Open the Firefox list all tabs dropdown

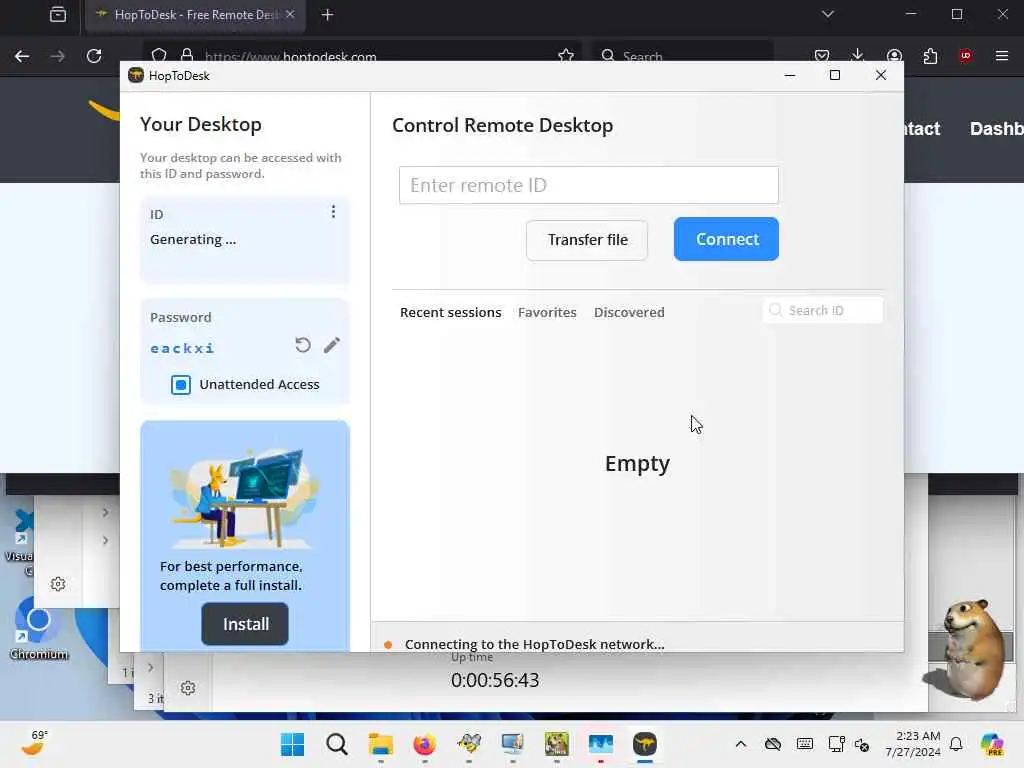pos(827,14)
